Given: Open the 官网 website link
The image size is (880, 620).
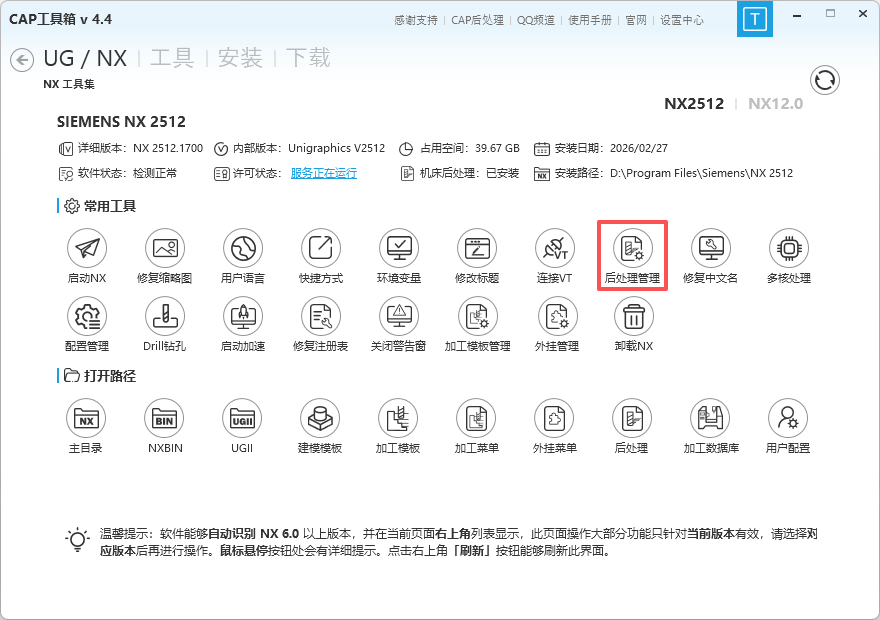Looking at the screenshot, I should click(636, 20).
